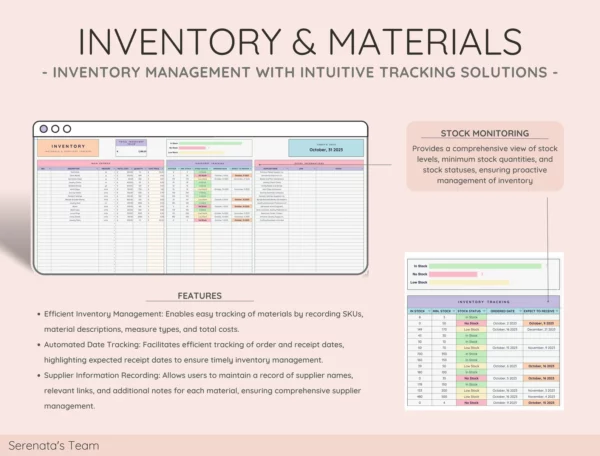Screen dimensions: 600x456
Task: Open the ORDERED DATE column filter arrow
Action: [x=520, y=311]
